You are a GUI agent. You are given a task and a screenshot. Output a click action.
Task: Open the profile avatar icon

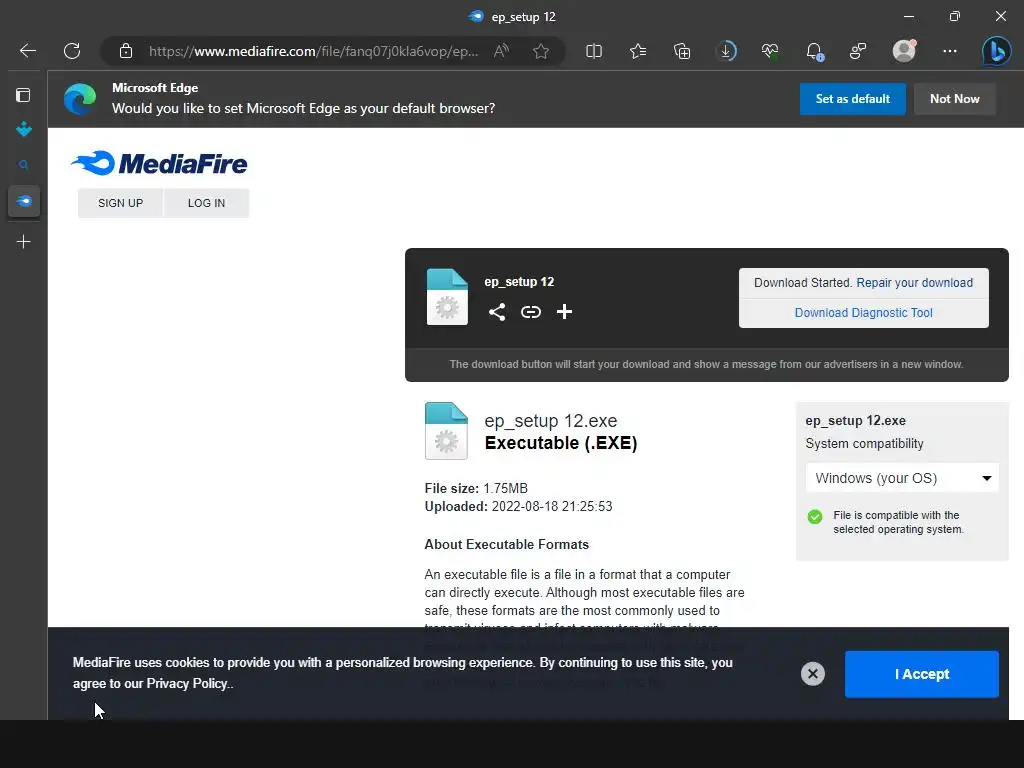point(904,51)
